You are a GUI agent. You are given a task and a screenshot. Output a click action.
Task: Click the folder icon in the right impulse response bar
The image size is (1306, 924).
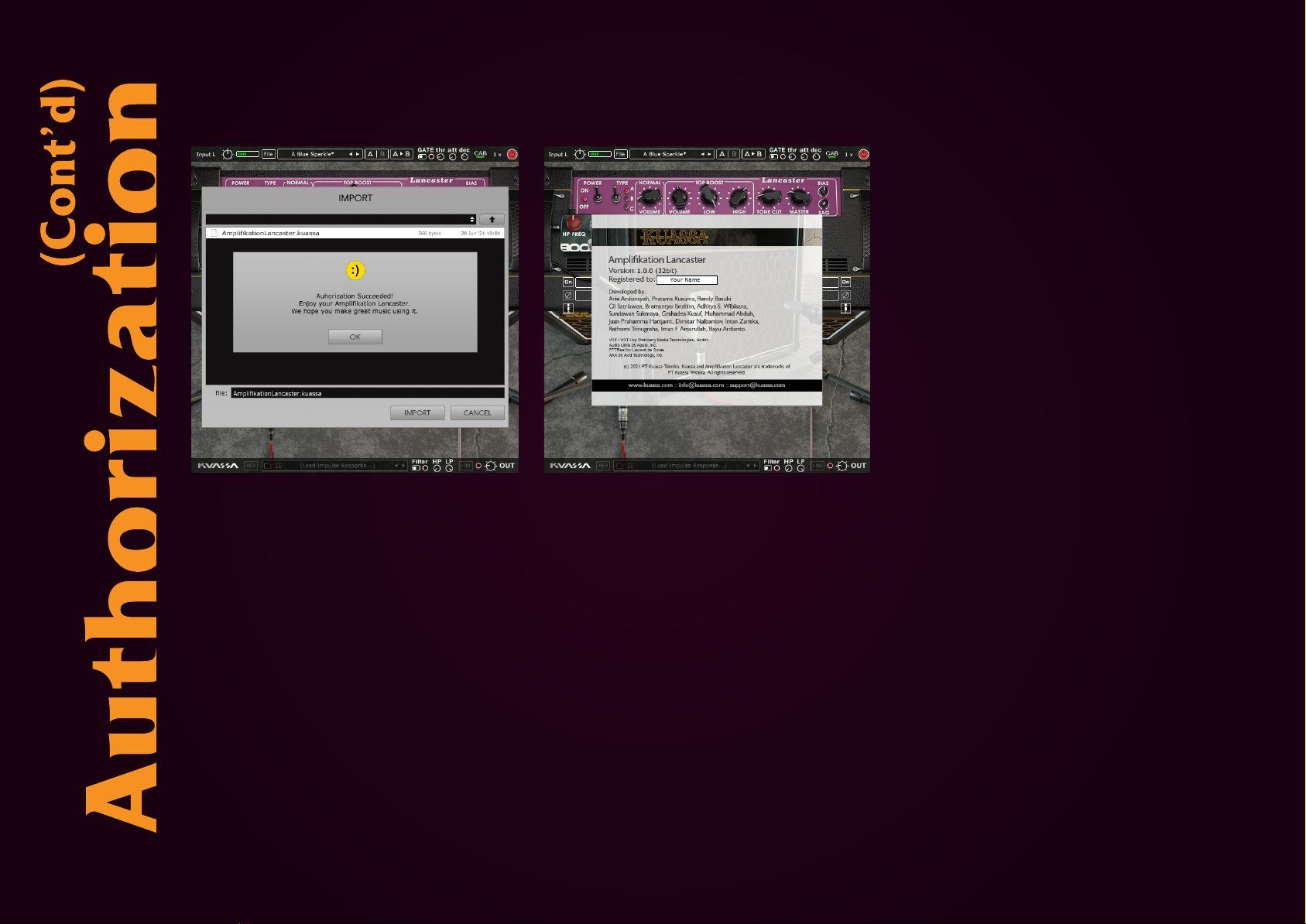point(619,466)
